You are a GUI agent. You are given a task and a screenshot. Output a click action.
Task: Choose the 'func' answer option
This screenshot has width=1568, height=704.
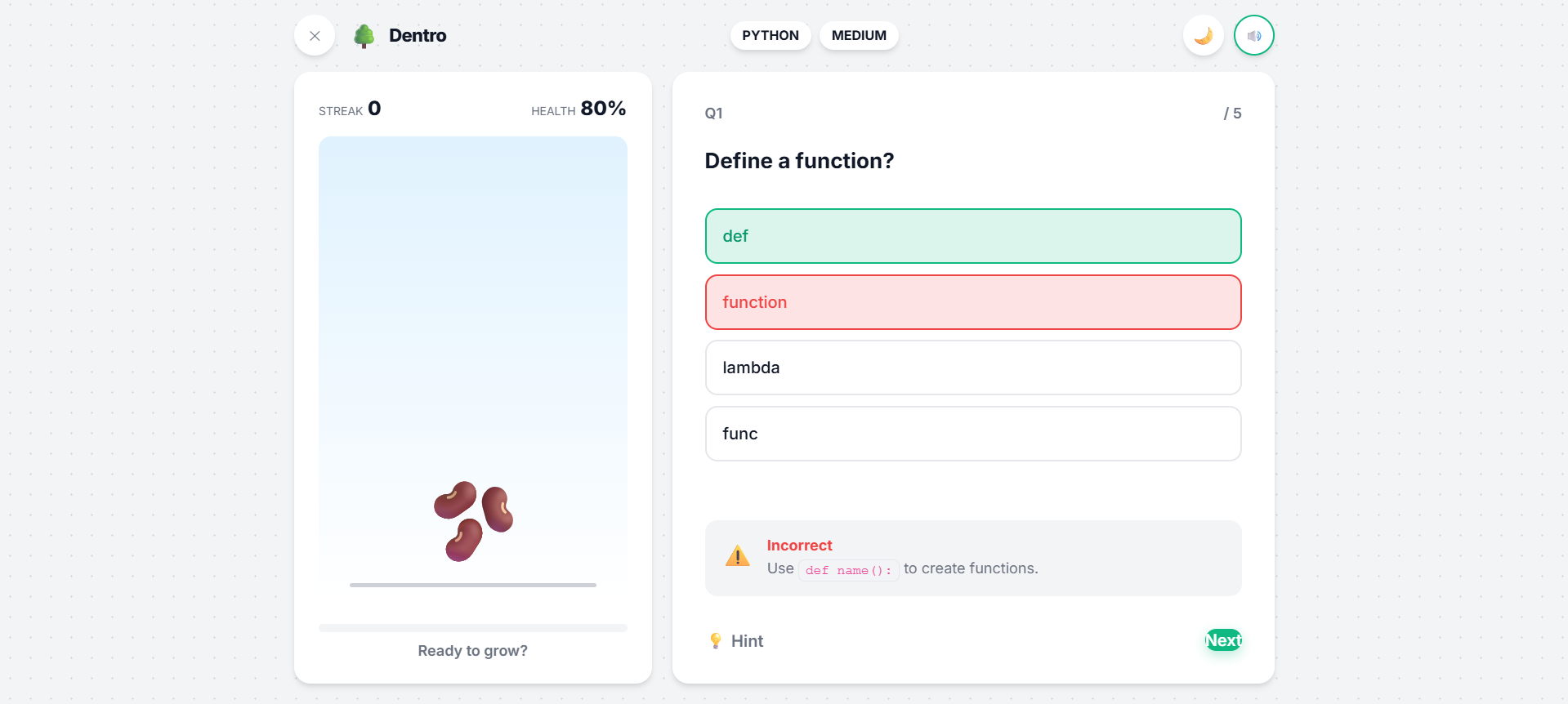pos(972,434)
